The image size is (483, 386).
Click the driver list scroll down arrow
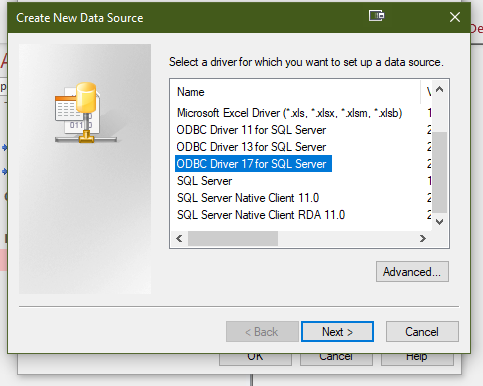tap(440, 222)
